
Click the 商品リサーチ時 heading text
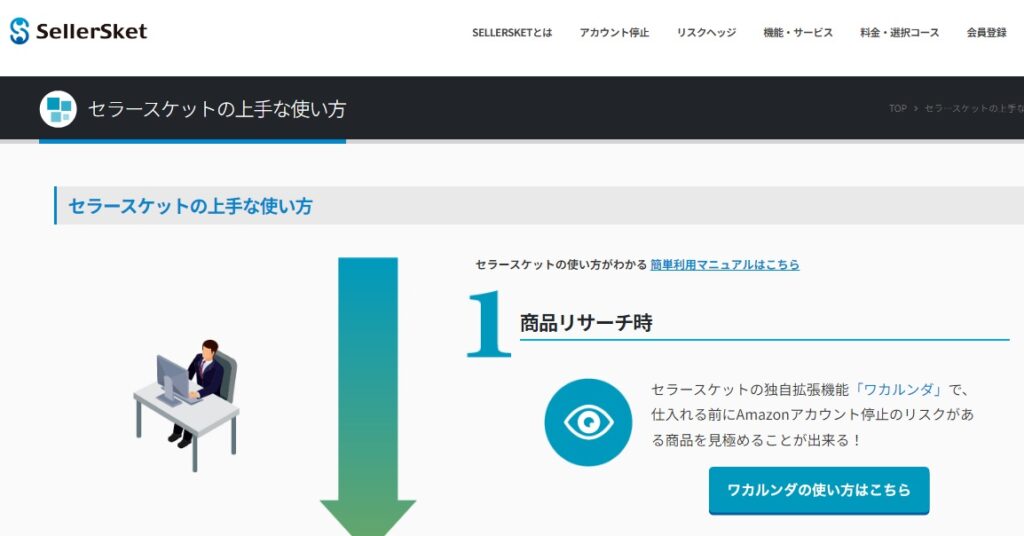(x=586, y=323)
